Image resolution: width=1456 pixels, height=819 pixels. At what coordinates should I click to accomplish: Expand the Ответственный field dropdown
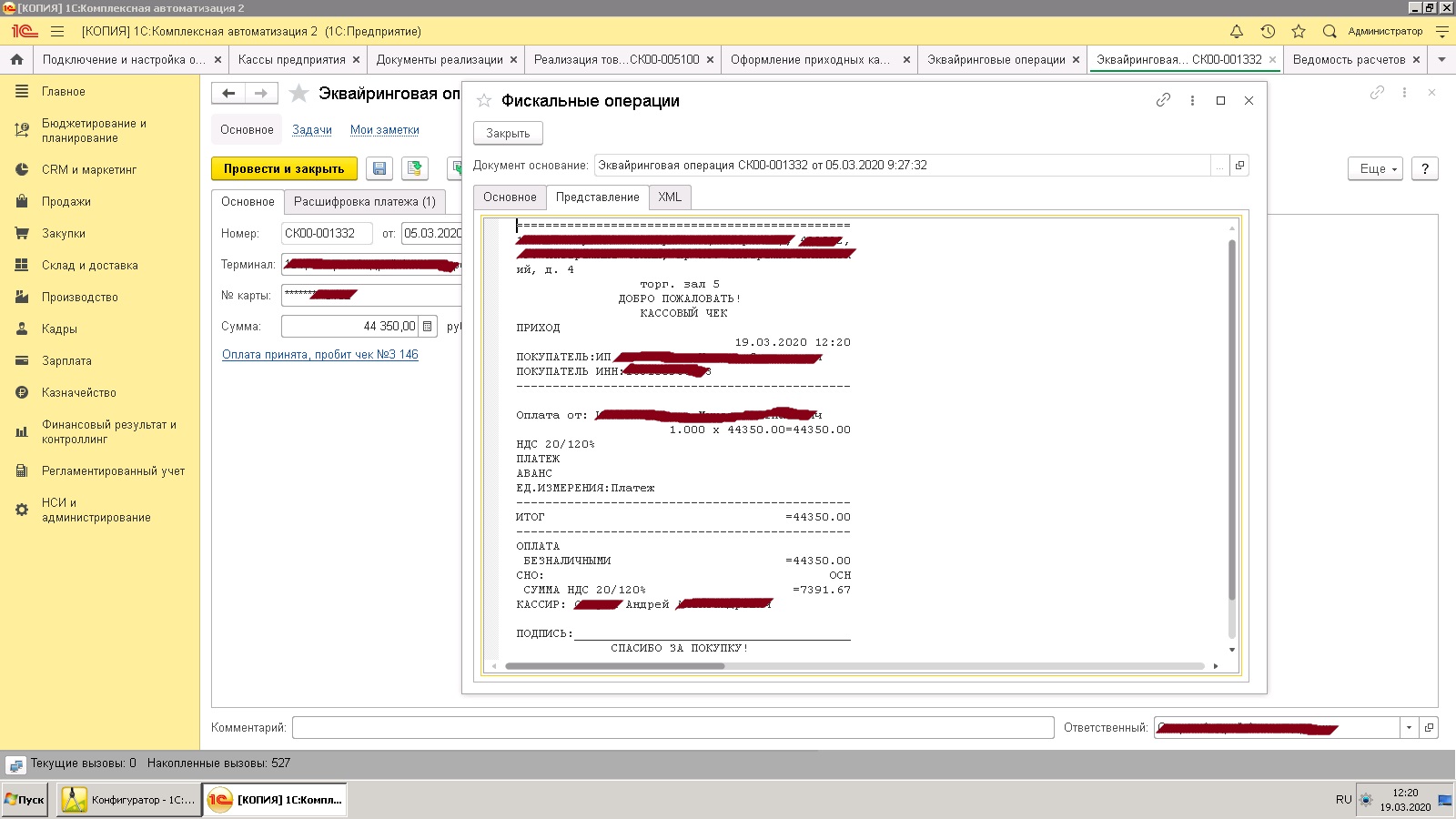1409,727
